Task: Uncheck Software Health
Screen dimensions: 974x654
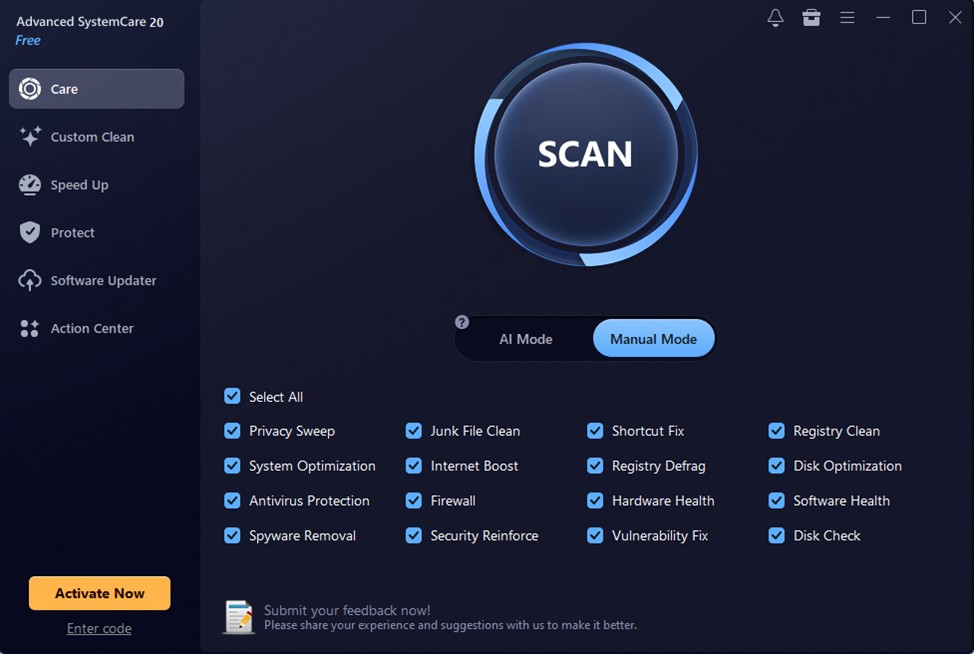Action: pos(776,500)
